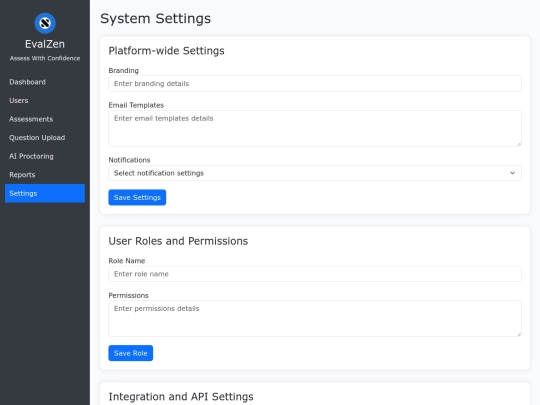Select the Settings sidebar item

point(45,193)
